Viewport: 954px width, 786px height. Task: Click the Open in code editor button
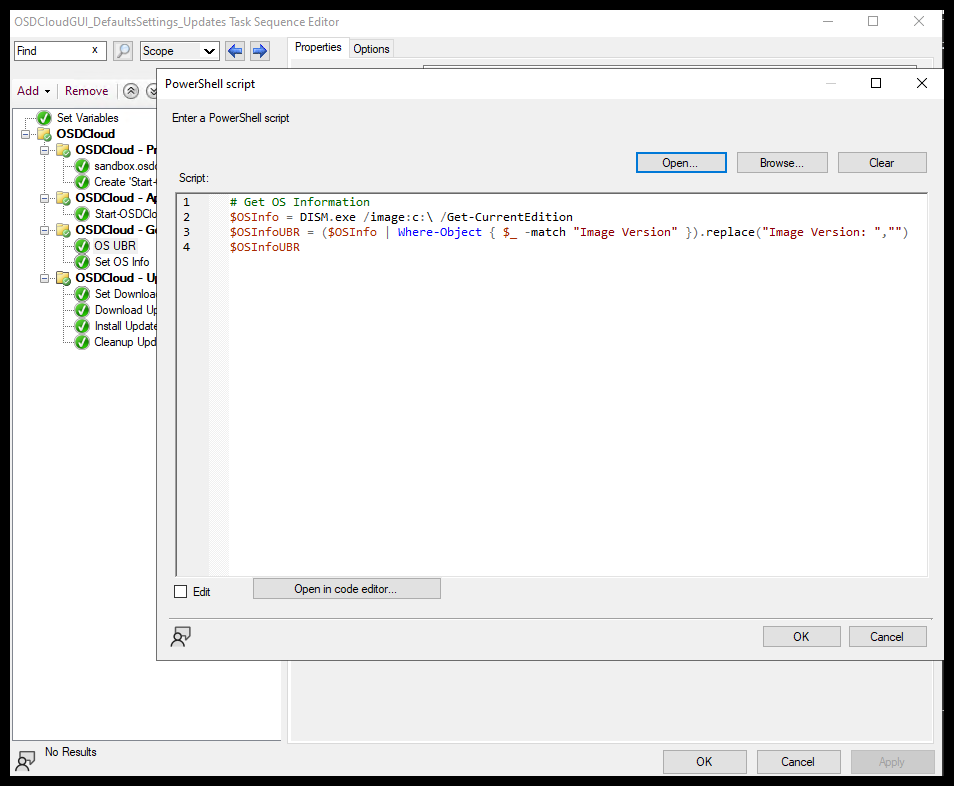[346, 588]
